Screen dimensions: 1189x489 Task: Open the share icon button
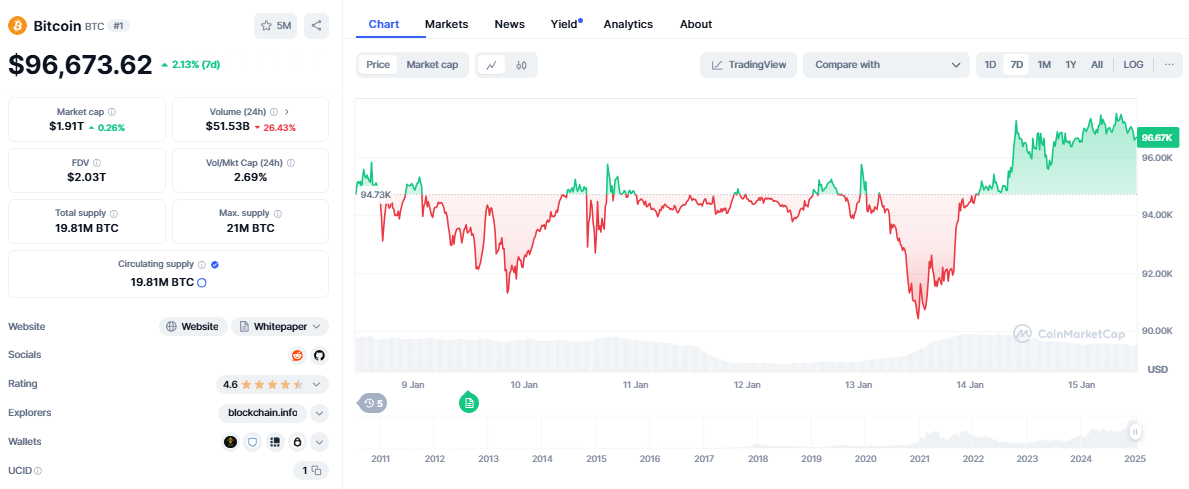click(316, 26)
